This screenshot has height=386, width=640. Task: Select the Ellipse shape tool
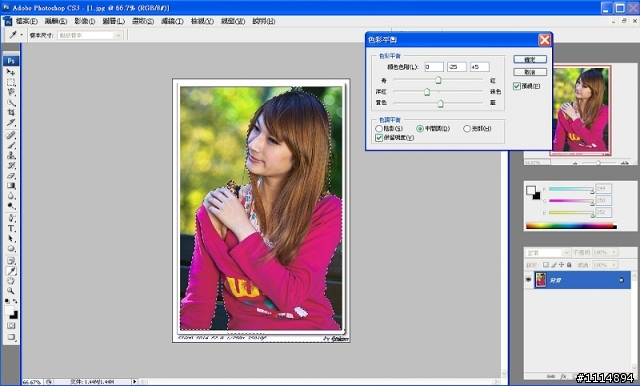pos(11,249)
